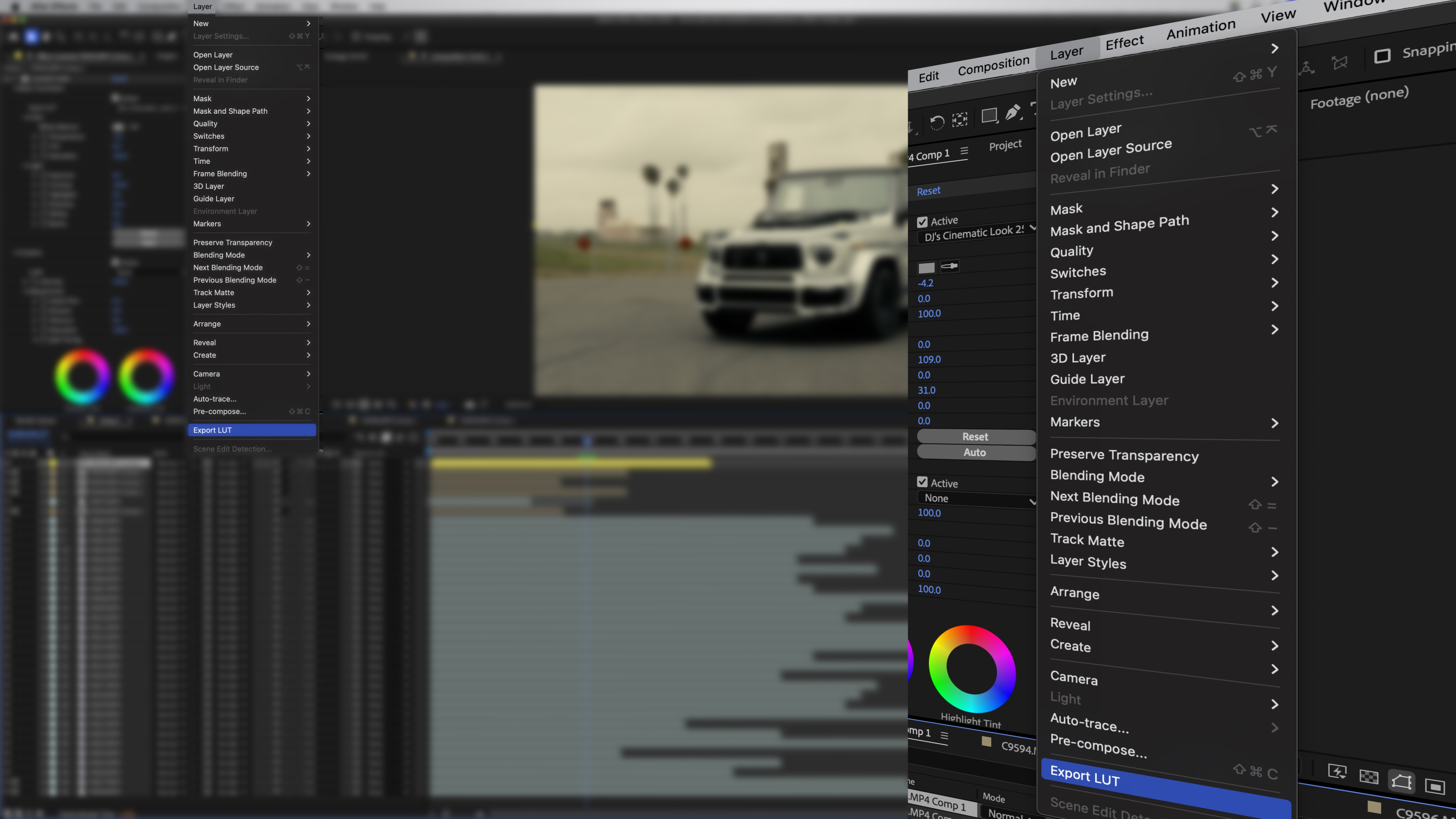
Task: Open the Fast Previews lightning icon
Action: click(1337, 771)
